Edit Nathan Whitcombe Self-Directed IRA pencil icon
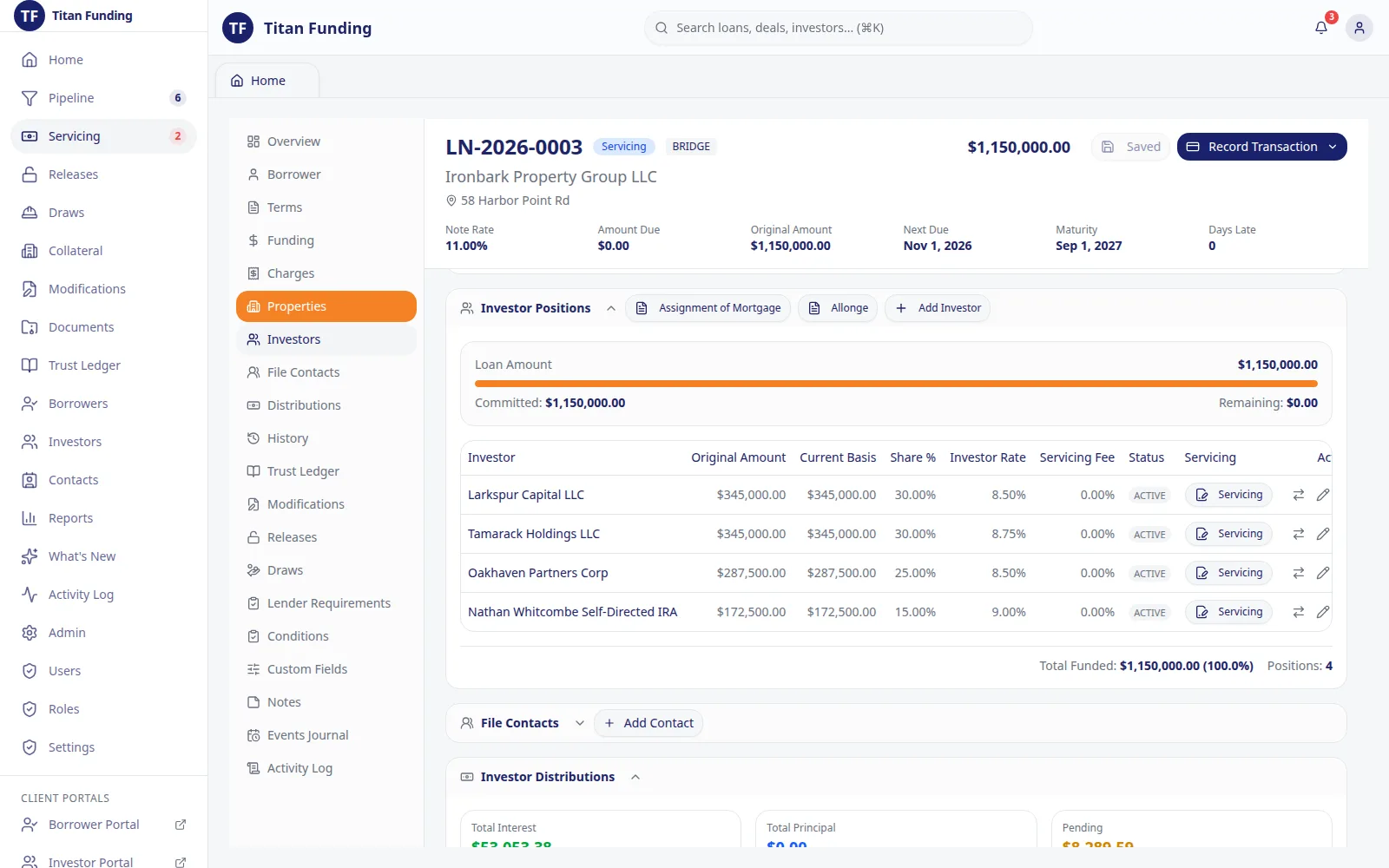Screen dimensions: 1389x868 point(1323,612)
